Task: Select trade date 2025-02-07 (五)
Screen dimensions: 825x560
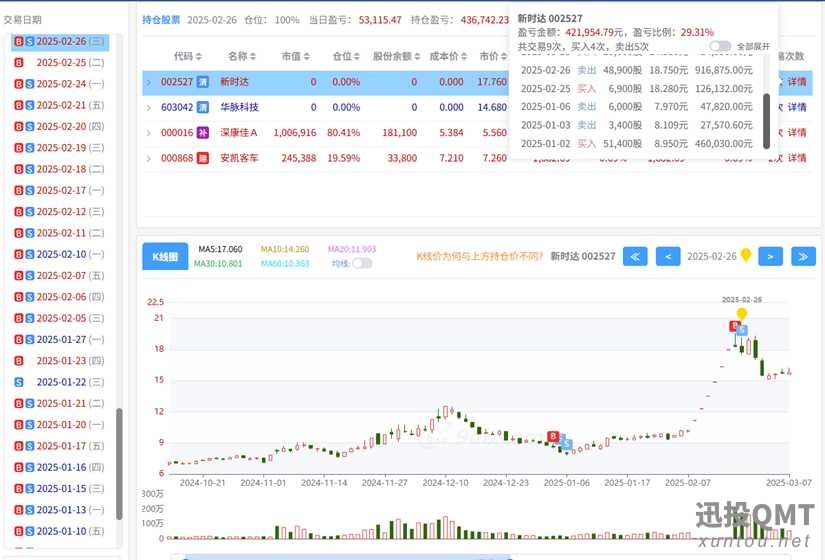Action: (x=70, y=276)
